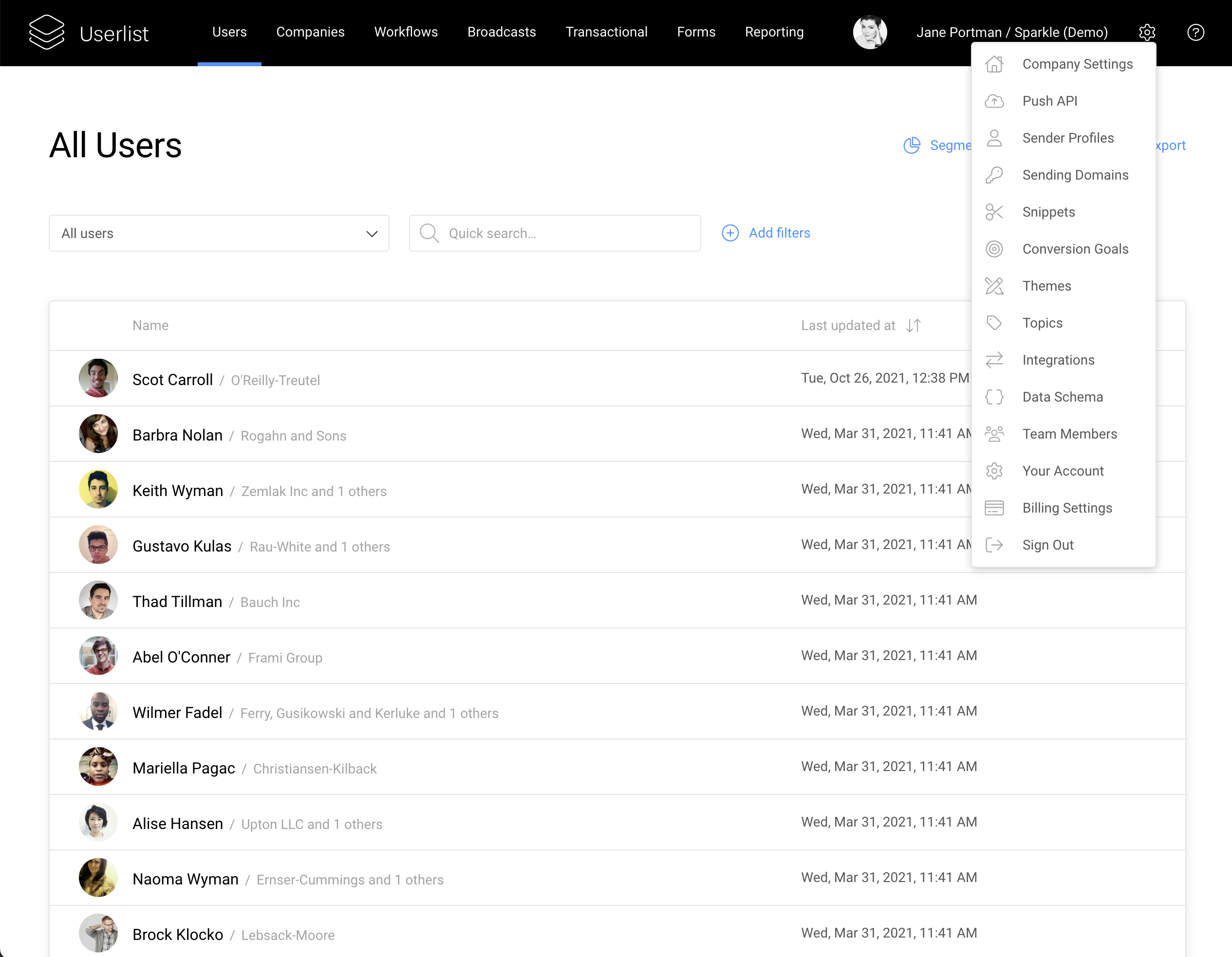Click the Userlist logo

89,32
